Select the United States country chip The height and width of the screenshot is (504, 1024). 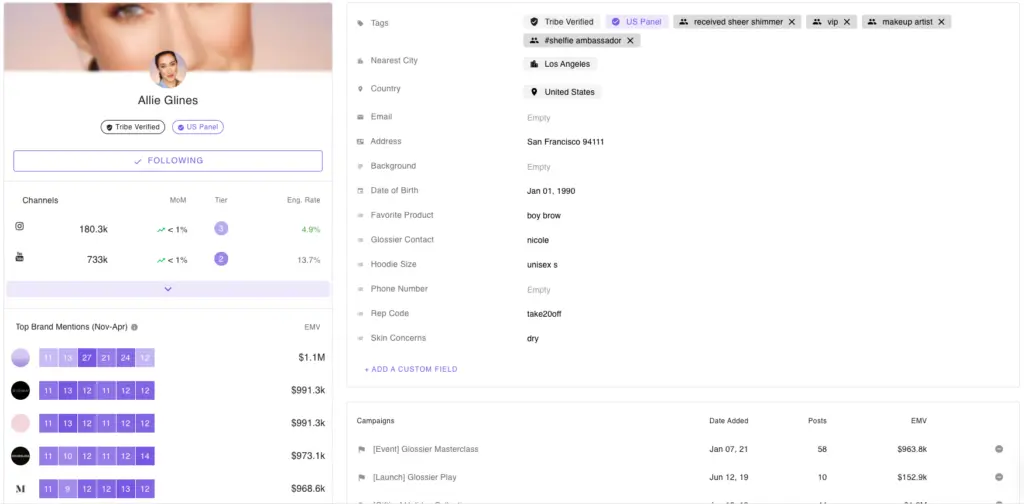pos(562,92)
